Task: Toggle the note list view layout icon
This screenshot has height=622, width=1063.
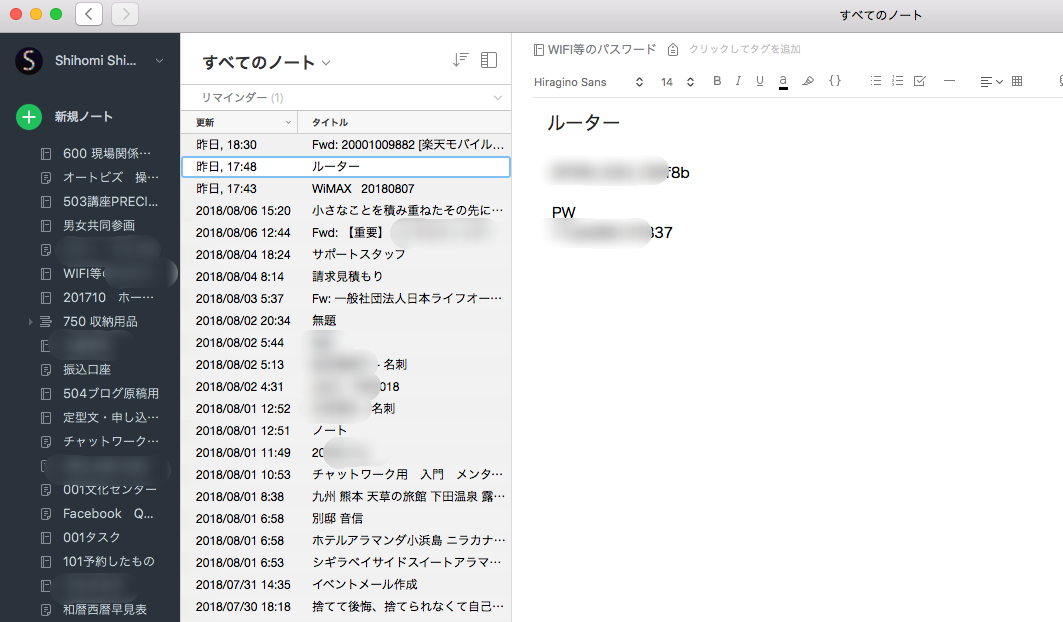Action: click(x=489, y=60)
